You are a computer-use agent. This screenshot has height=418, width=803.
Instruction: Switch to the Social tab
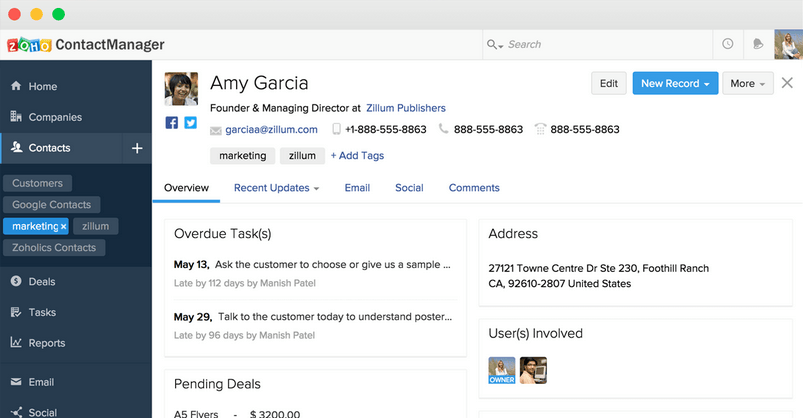tap(409, 188)
